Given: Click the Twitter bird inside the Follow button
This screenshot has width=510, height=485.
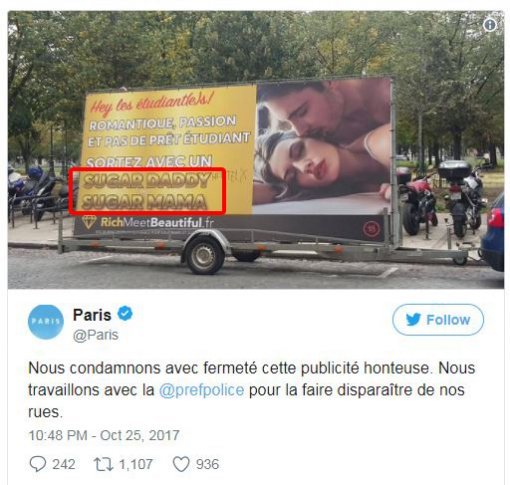Looking at the screenshot, I should tap(413, 319).
